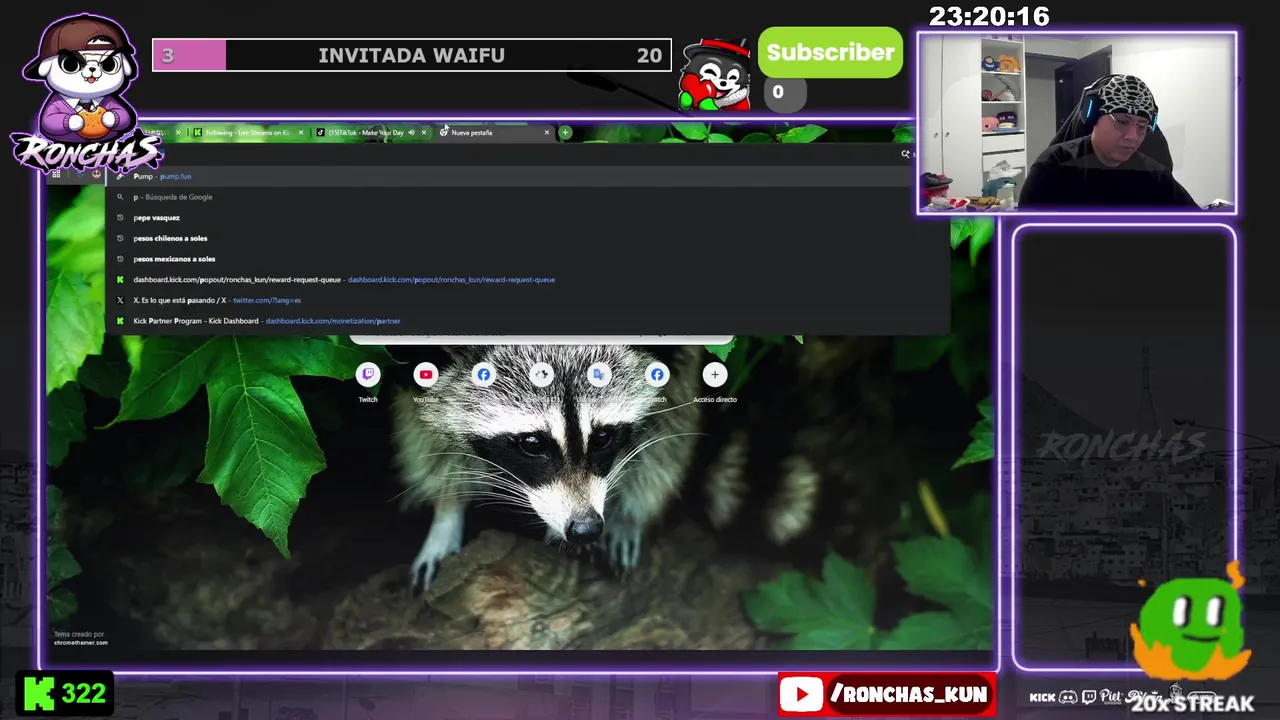Image resolution: width=1280 pixels, height=720 pixels.
Task: Pick the 'pesos chilenos a soles' suggestion
Action: coord(527,238)
